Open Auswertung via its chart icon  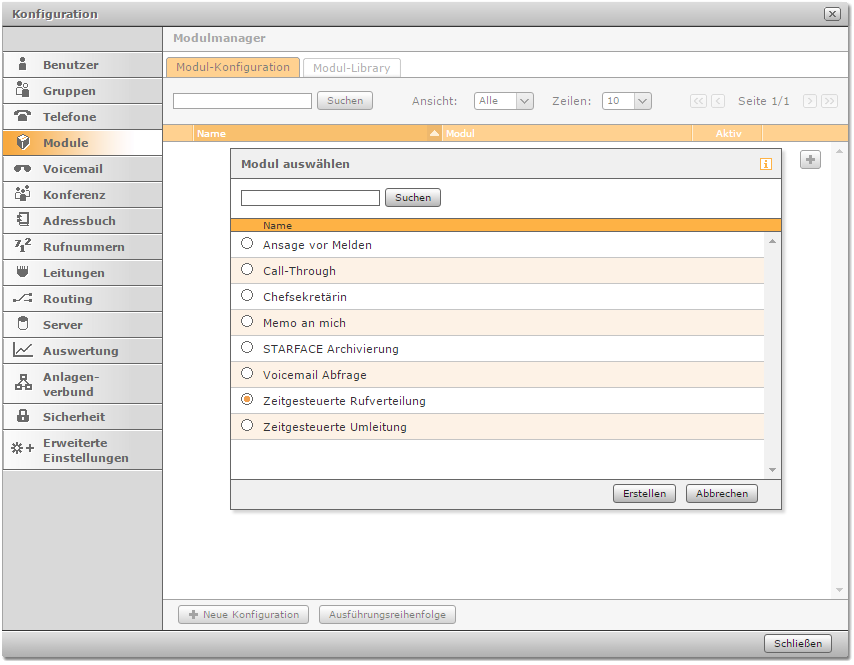tap(22, 351)
